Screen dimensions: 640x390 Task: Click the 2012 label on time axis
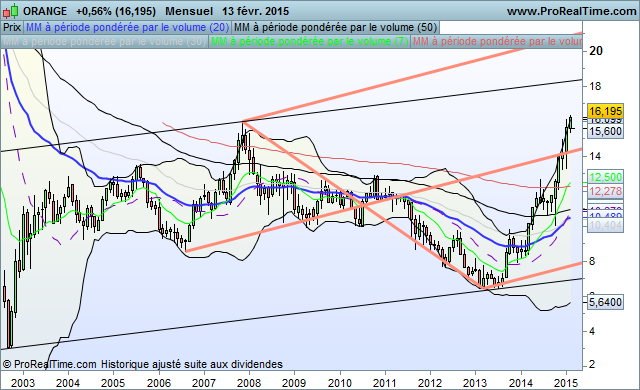pyautogui.click(x=430, y=383)
